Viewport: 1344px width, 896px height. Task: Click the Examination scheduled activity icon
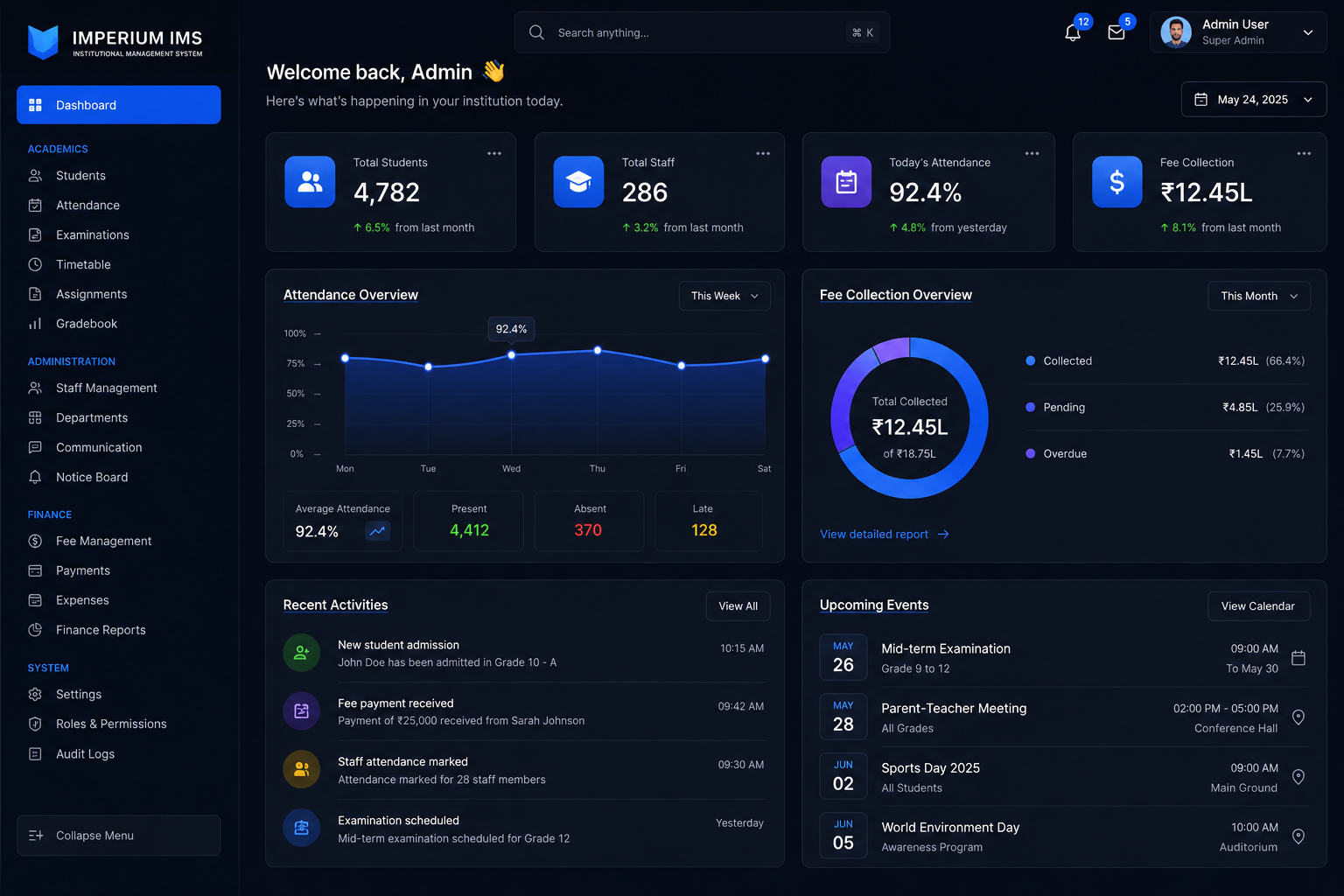[x=301, y=828]
